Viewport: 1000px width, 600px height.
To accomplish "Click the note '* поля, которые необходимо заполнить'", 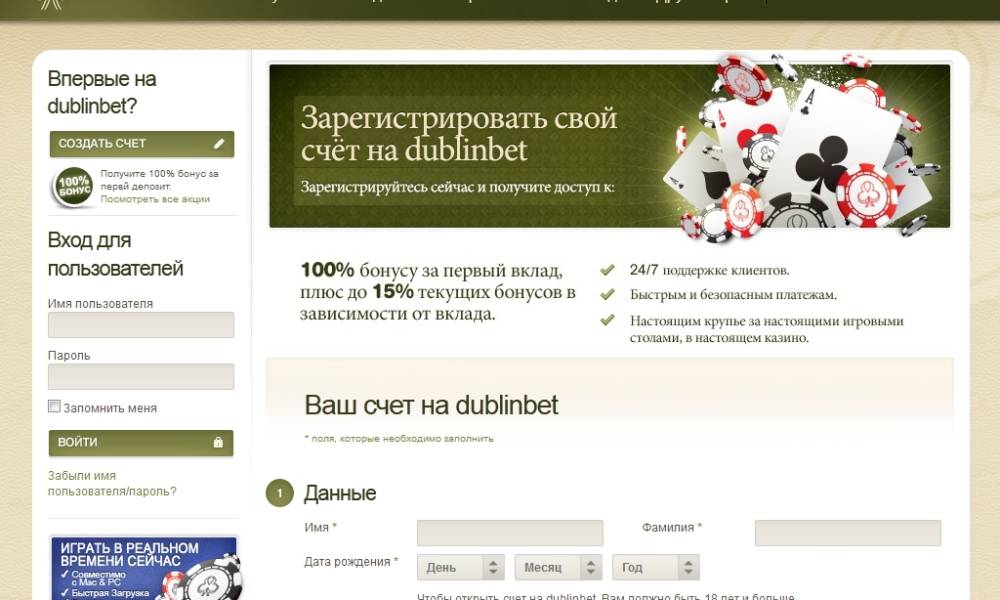I will click(x=399, y=439).
